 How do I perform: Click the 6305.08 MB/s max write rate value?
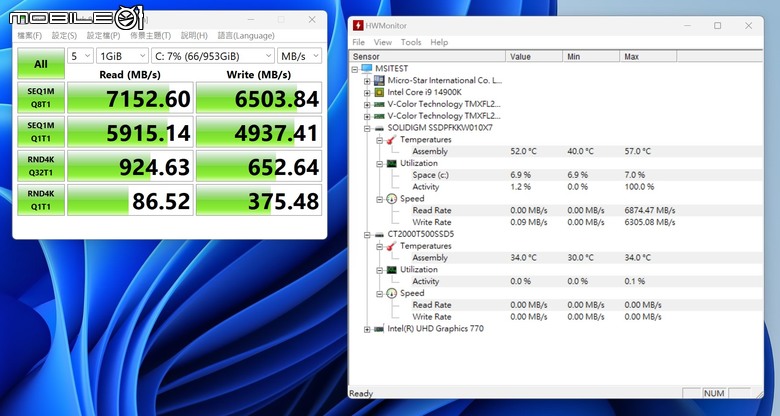pos(650,222)
